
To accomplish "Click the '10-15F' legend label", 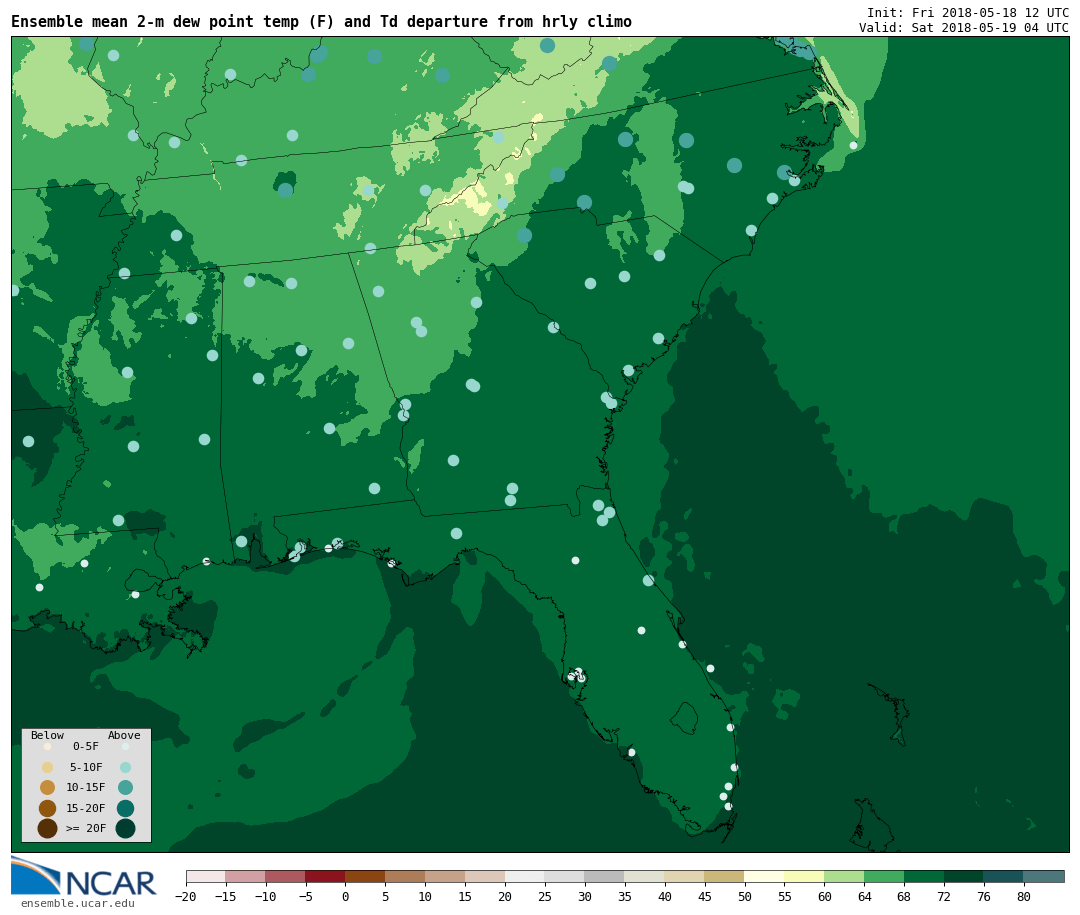I will [86, 787].
